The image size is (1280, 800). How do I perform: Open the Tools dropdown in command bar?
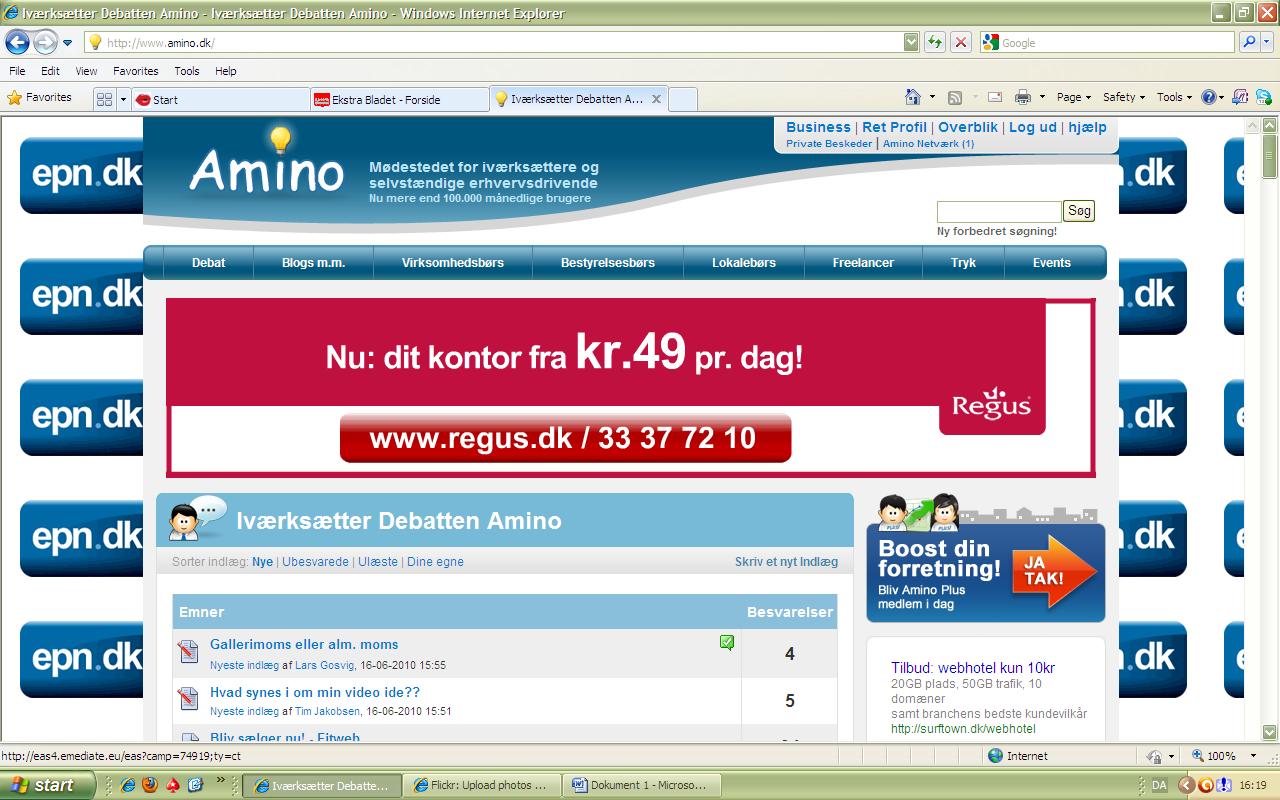(1175, 97)
